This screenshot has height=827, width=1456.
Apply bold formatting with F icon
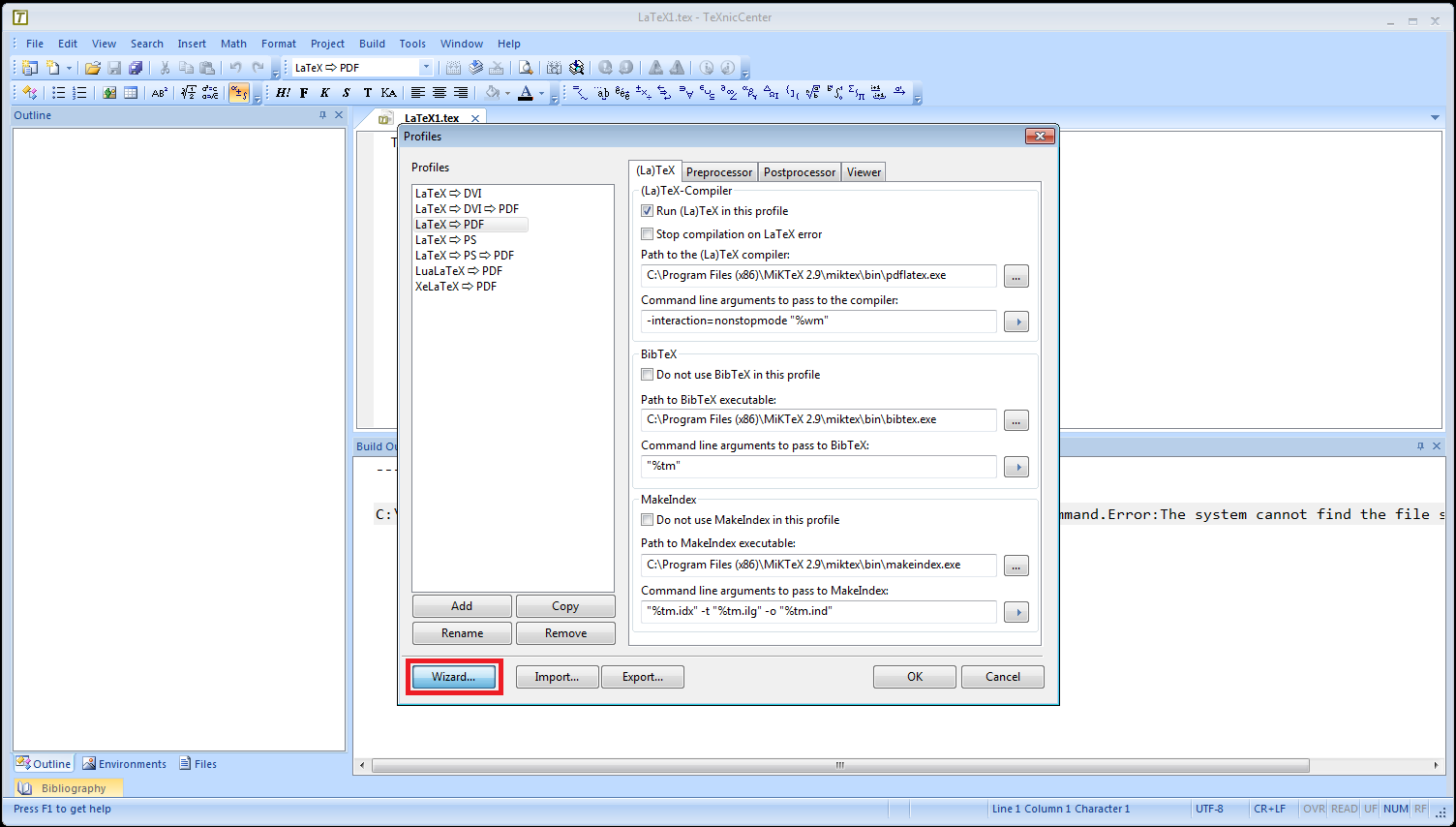coord(304,93)
